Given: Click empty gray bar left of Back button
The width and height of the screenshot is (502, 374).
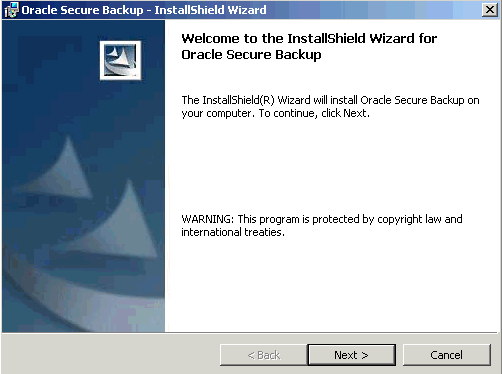Looking at the screenshot, I should click(x=110, y=355).
